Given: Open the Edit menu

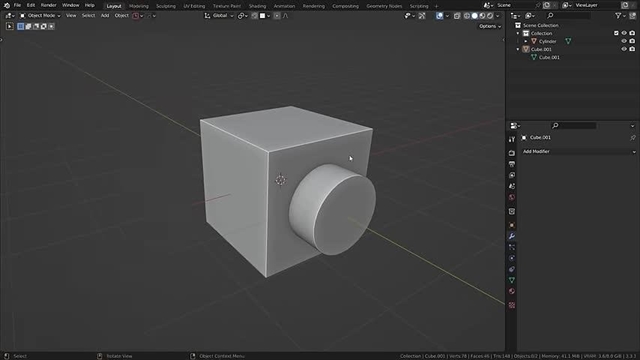Looking at the screenshot, I should click(31, 5).
